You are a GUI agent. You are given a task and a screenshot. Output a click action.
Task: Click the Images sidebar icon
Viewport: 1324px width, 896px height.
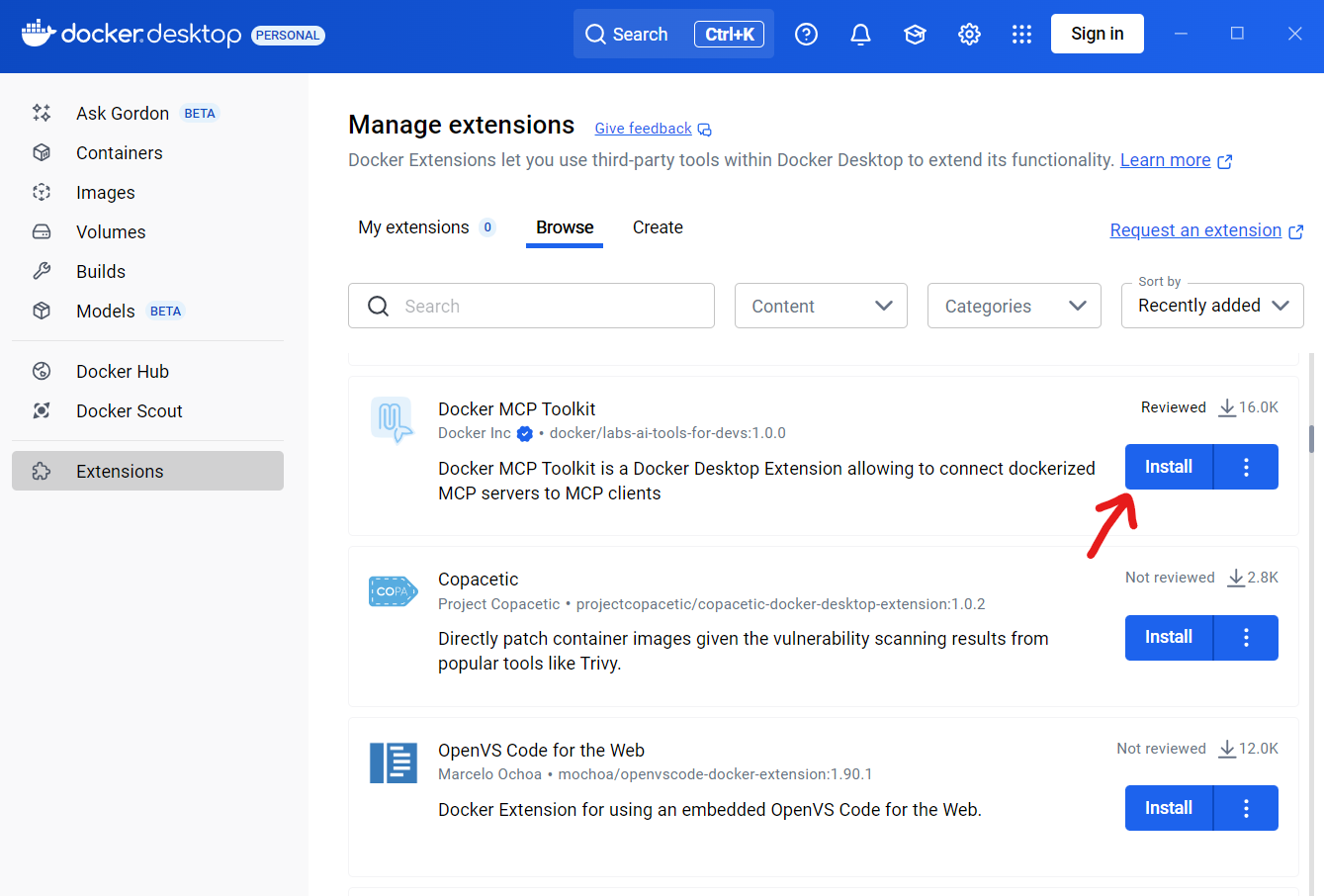[42, 192]
